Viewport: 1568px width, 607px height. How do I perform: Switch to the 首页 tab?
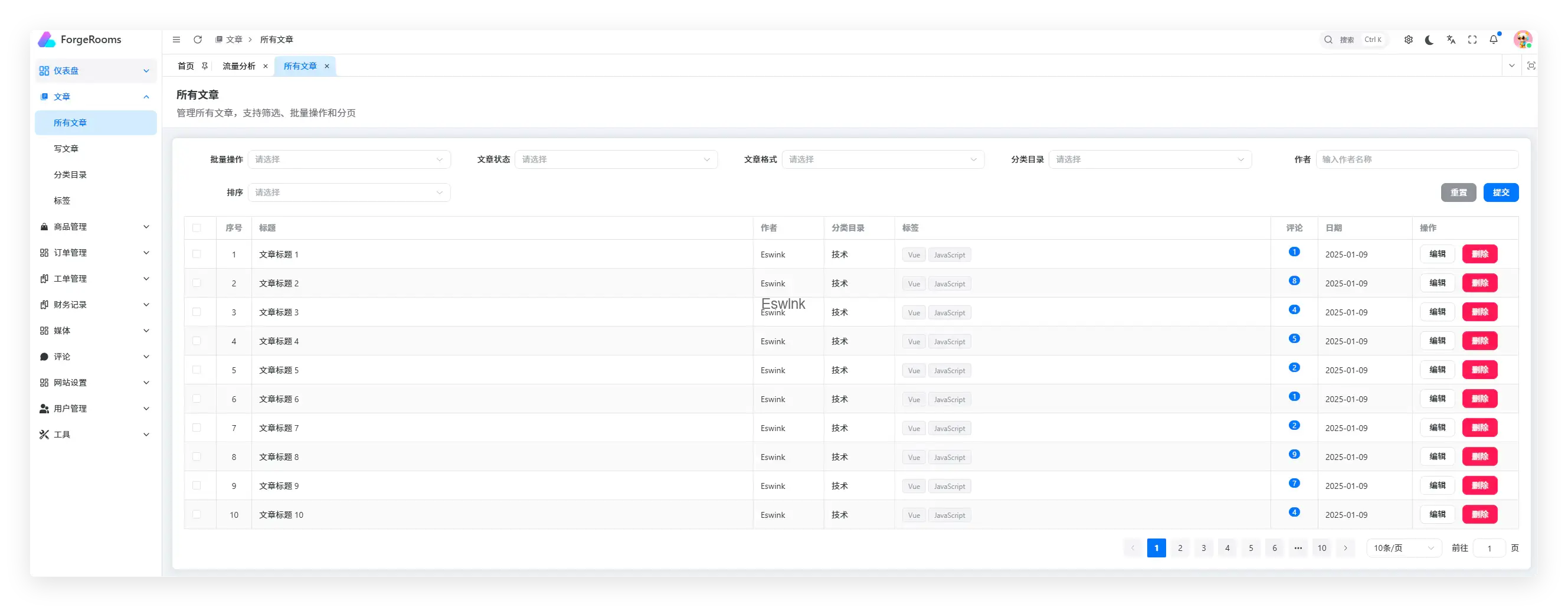tap(186, 66)
